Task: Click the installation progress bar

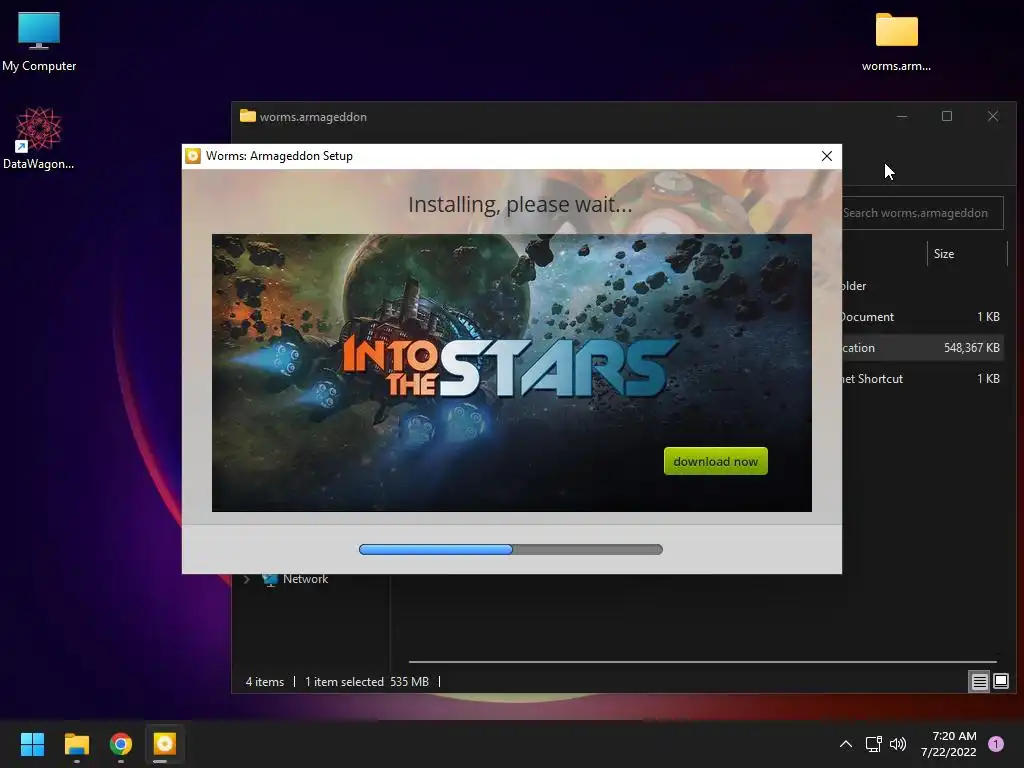Action: coord(511,549)
